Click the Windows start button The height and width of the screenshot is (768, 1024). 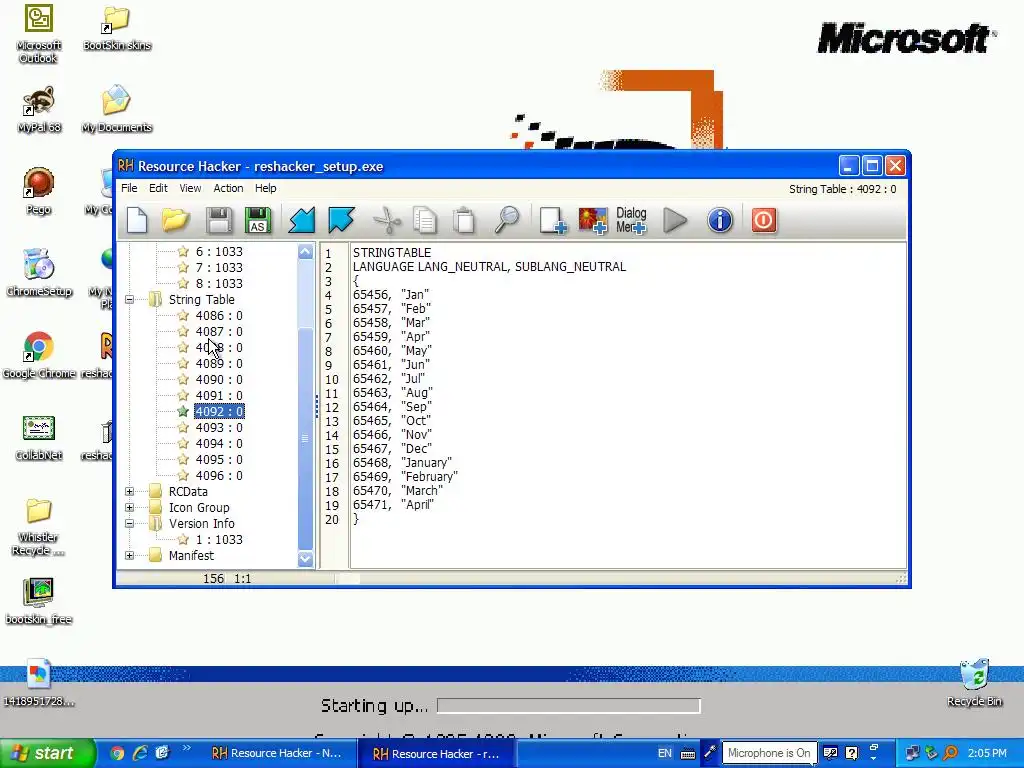[x=47, y=753]
